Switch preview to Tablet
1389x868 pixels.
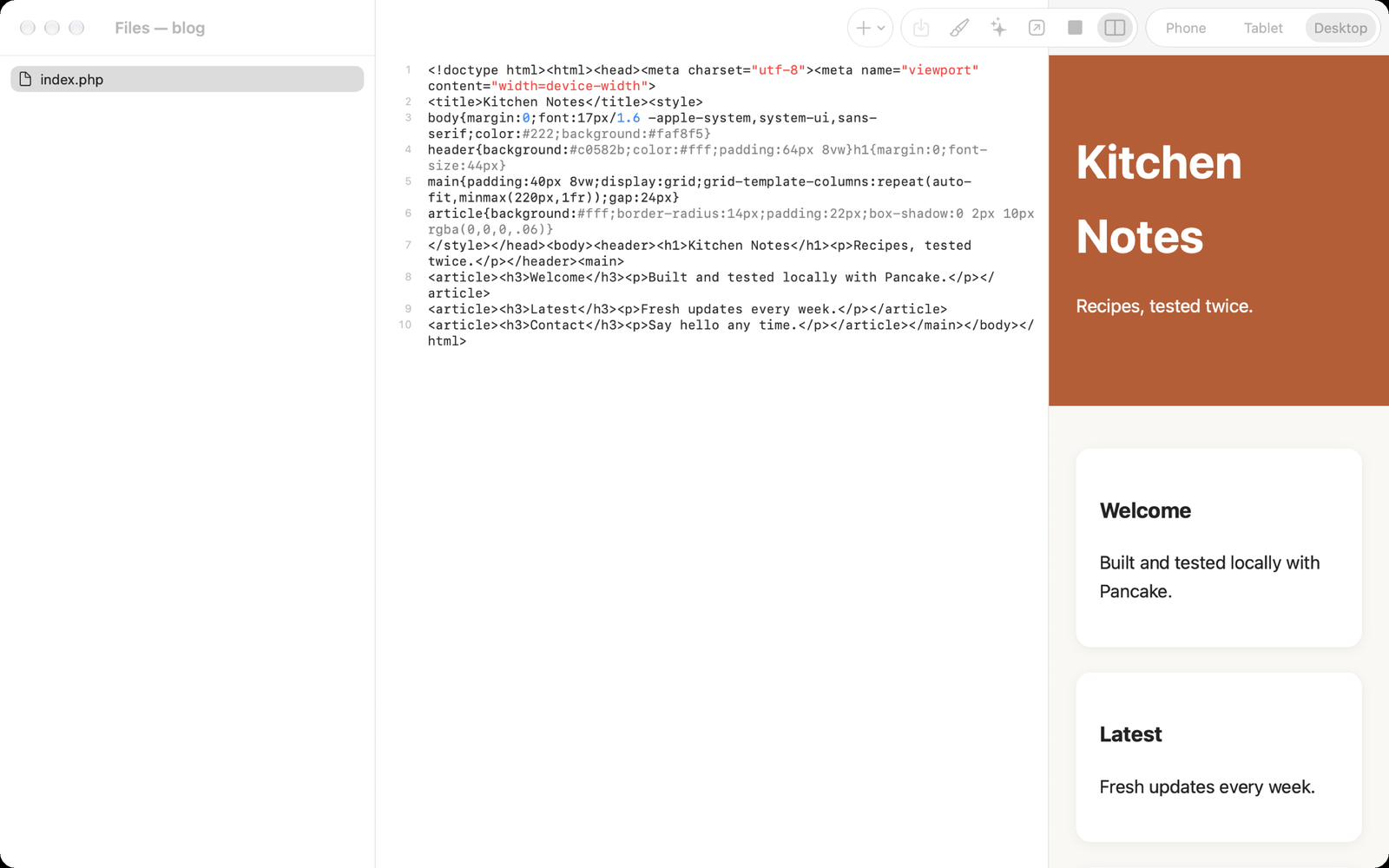tap(1263, 28)
